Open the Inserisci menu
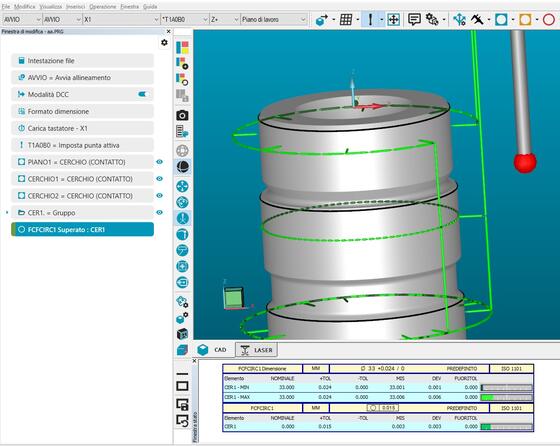Image resolution: width=560 pixels, height=446 pixels. [x=75, y=6]
